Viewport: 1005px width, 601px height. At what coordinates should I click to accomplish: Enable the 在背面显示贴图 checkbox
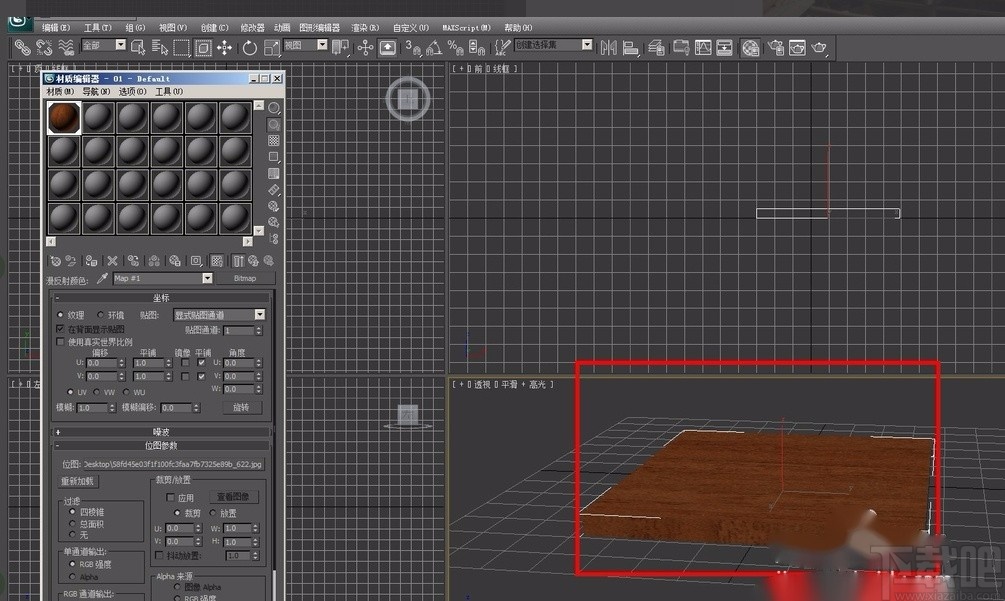[x=61, y=327]
